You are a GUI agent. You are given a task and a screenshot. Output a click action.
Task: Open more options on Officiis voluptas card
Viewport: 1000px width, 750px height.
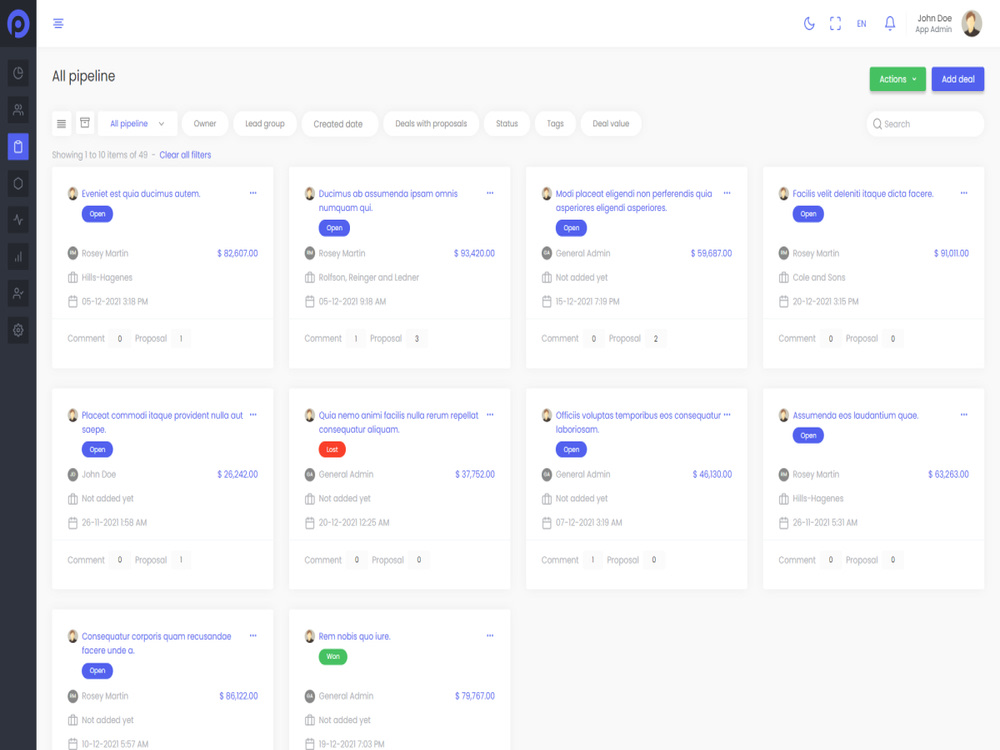727,415
